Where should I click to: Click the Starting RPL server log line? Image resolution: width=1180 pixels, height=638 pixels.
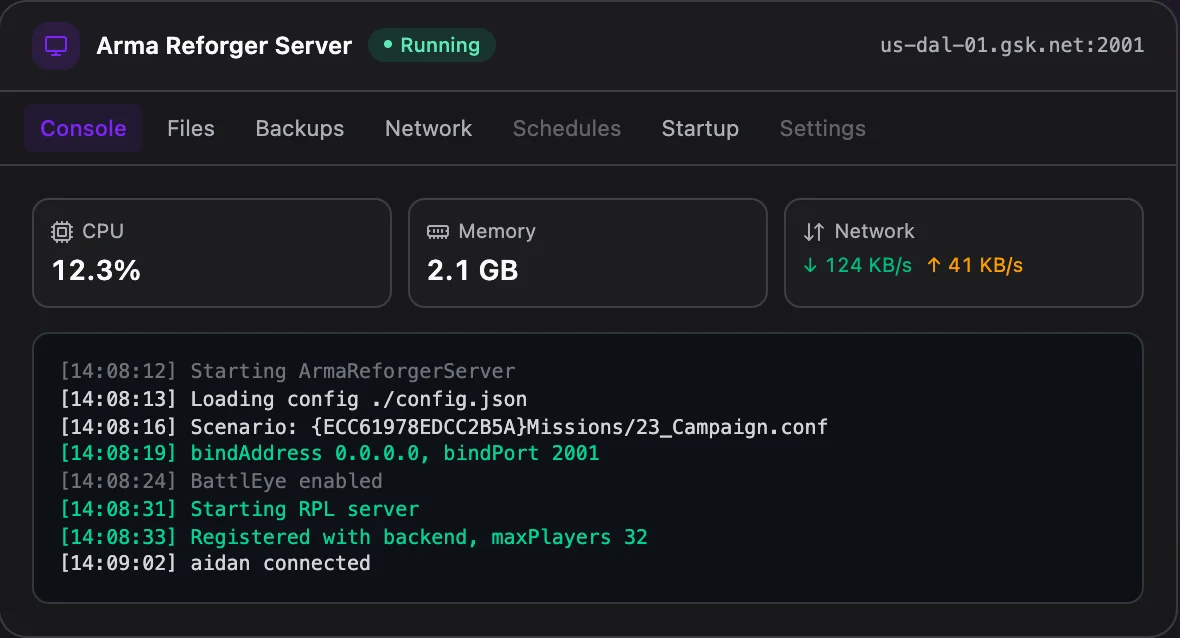click(x=239, y=509)
